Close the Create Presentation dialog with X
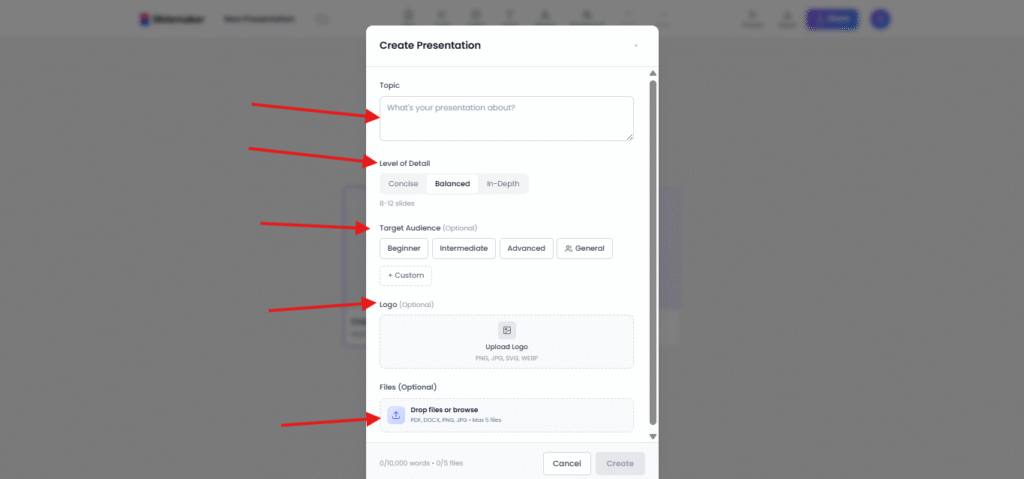Image resolution: width=1024 pixels, height=479 pixels. pyautogui.click(x=636, y=45)
